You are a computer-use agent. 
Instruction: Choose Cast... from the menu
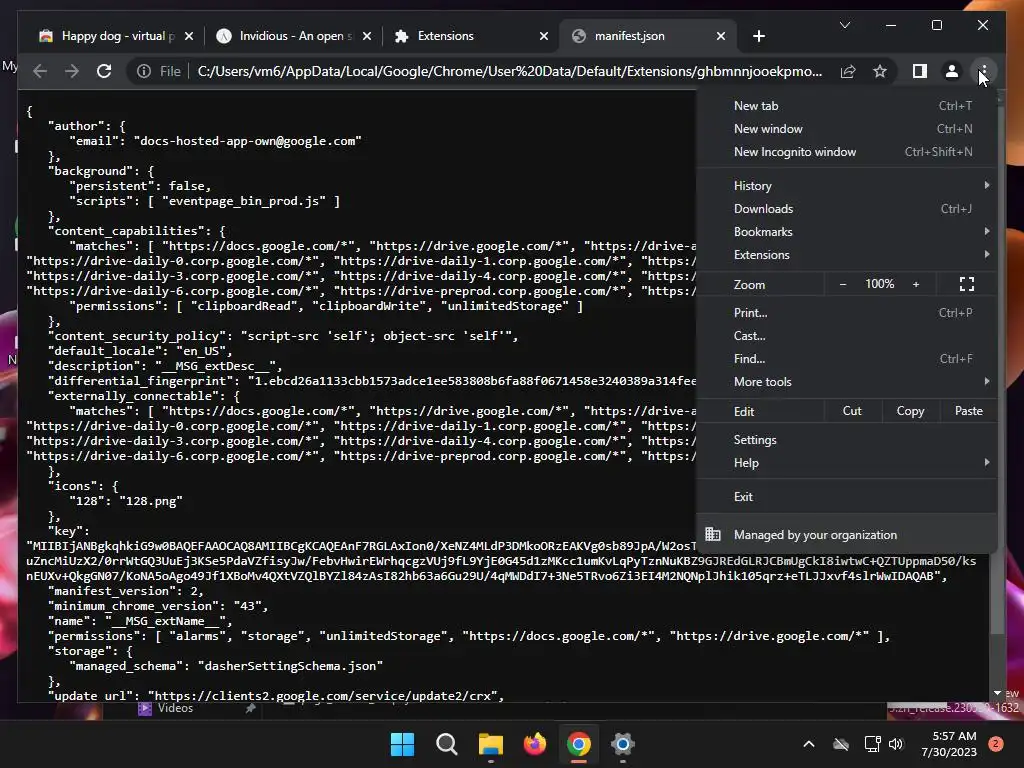point(847,336)
